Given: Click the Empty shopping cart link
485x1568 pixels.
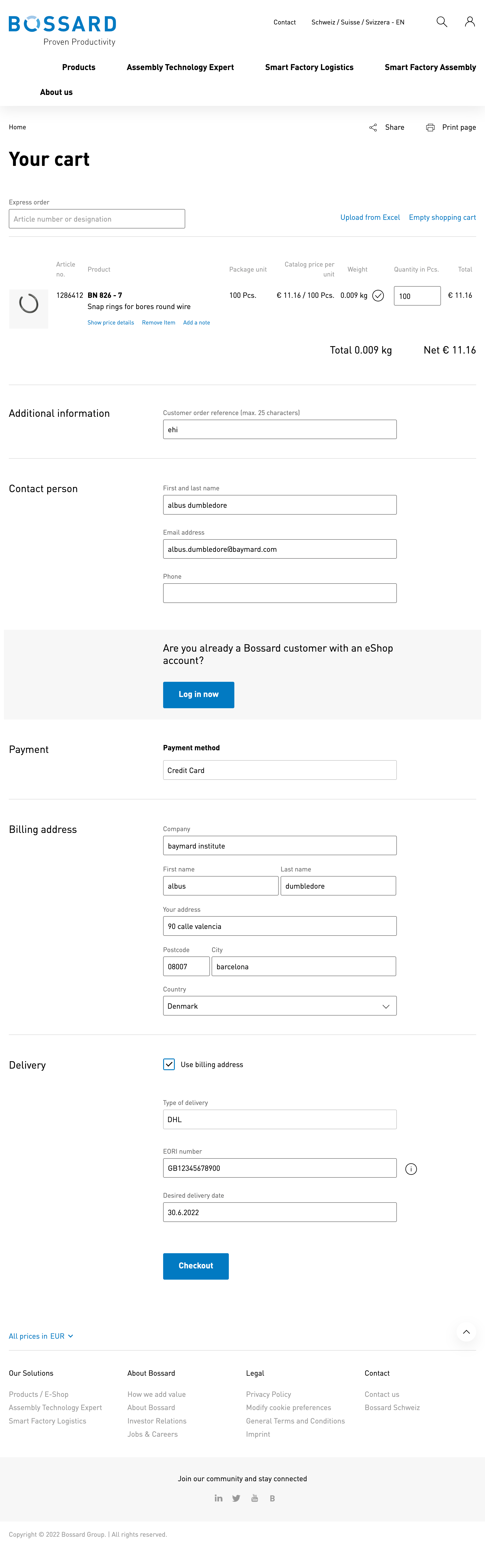Looking at the screenshot, I should pyautogui.click(x=442, y=217).
